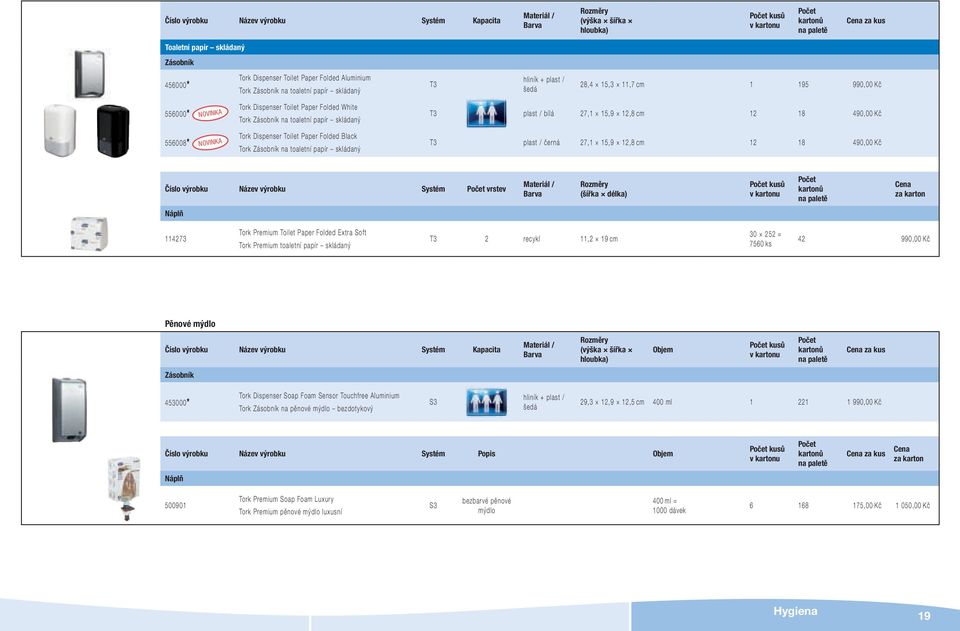Open the aluminium soap foam dispenser image
960x631 pixels.
[69, 410]
